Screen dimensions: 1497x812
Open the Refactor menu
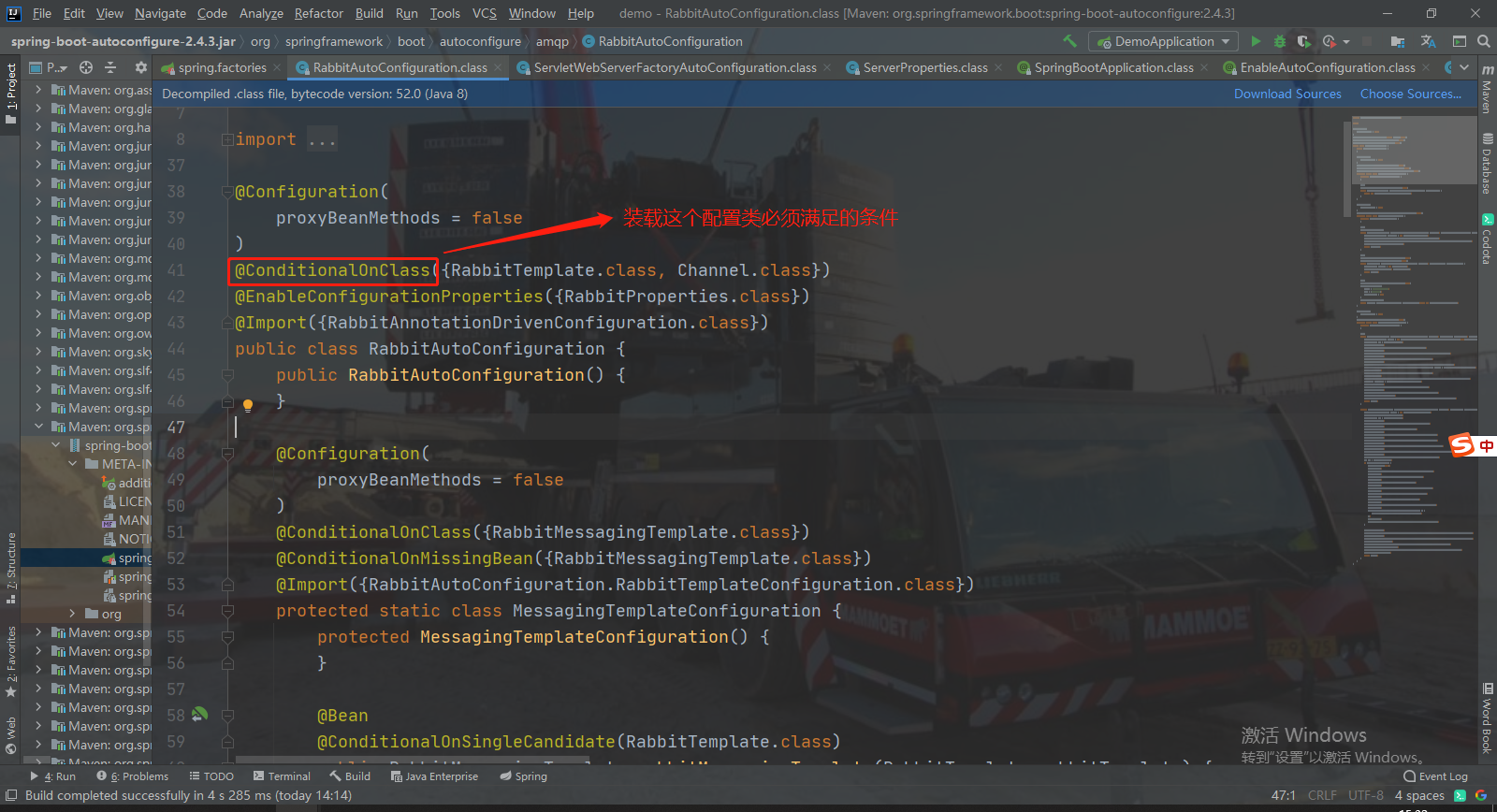(x=319, y=13)
